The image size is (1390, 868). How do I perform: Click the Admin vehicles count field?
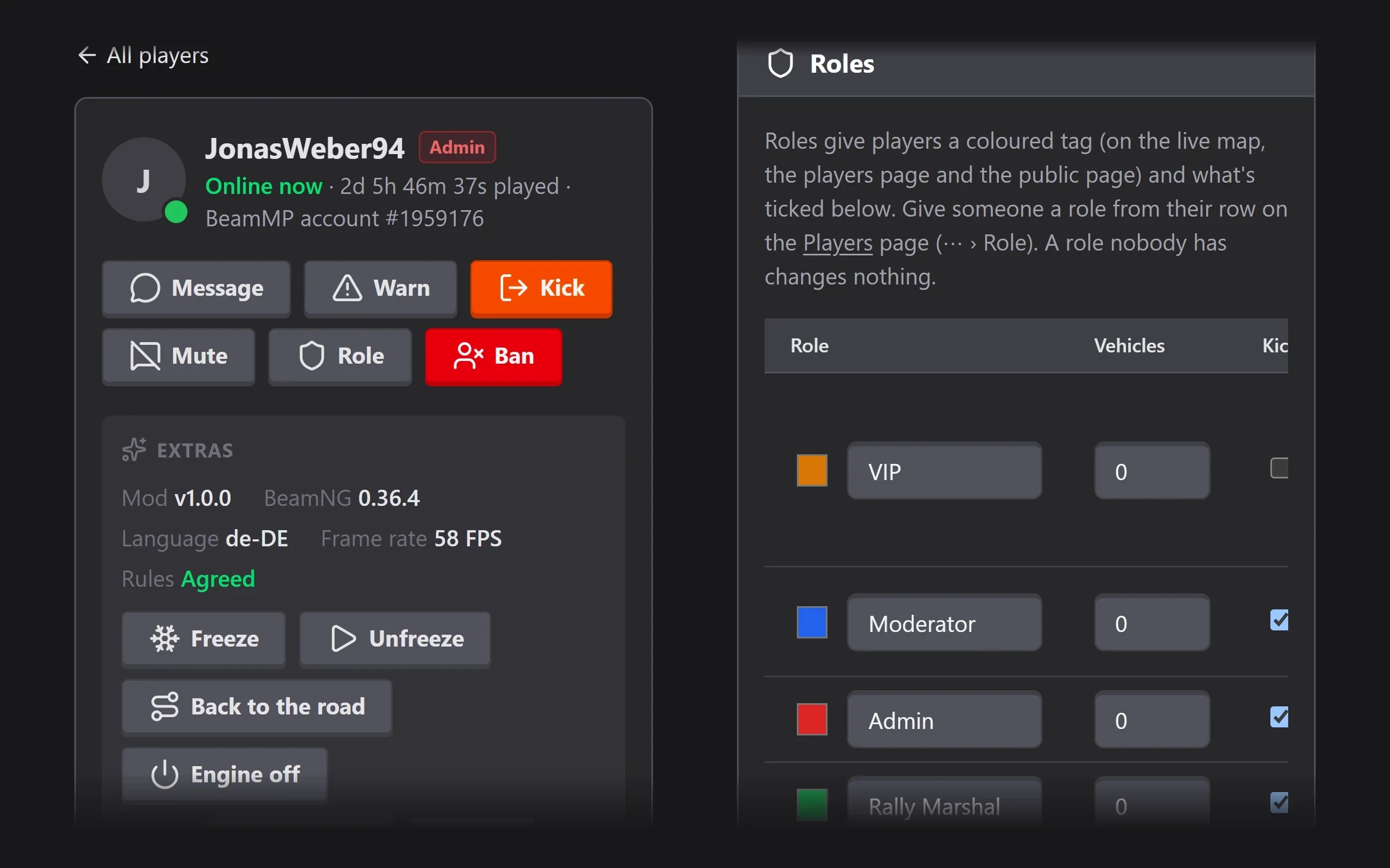pyautogui.click(x=1152, y=720)
